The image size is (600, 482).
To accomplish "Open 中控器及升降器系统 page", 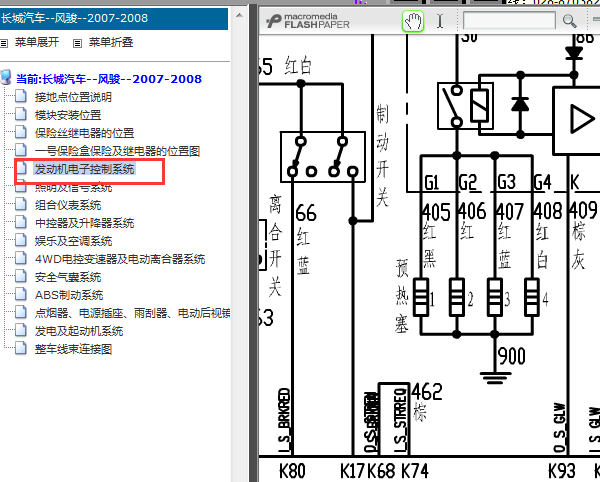I will 84,223.
